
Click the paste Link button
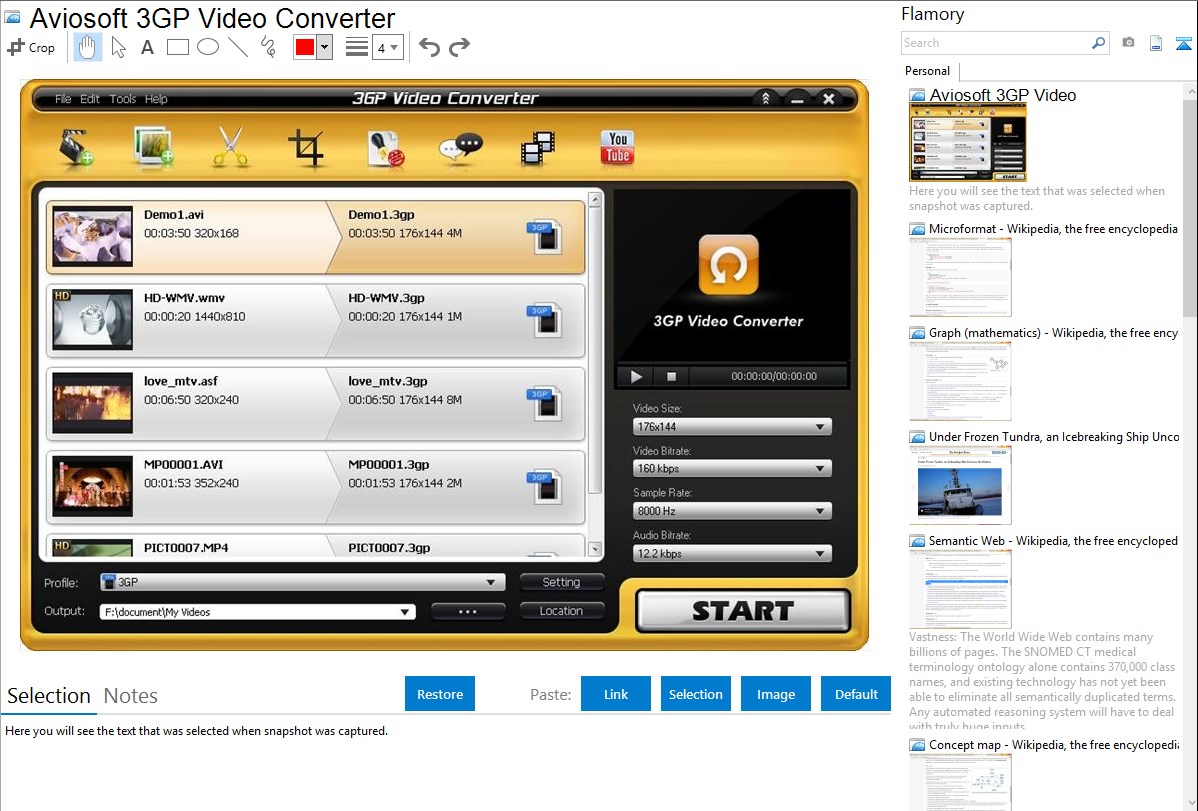tap(616, 693)
